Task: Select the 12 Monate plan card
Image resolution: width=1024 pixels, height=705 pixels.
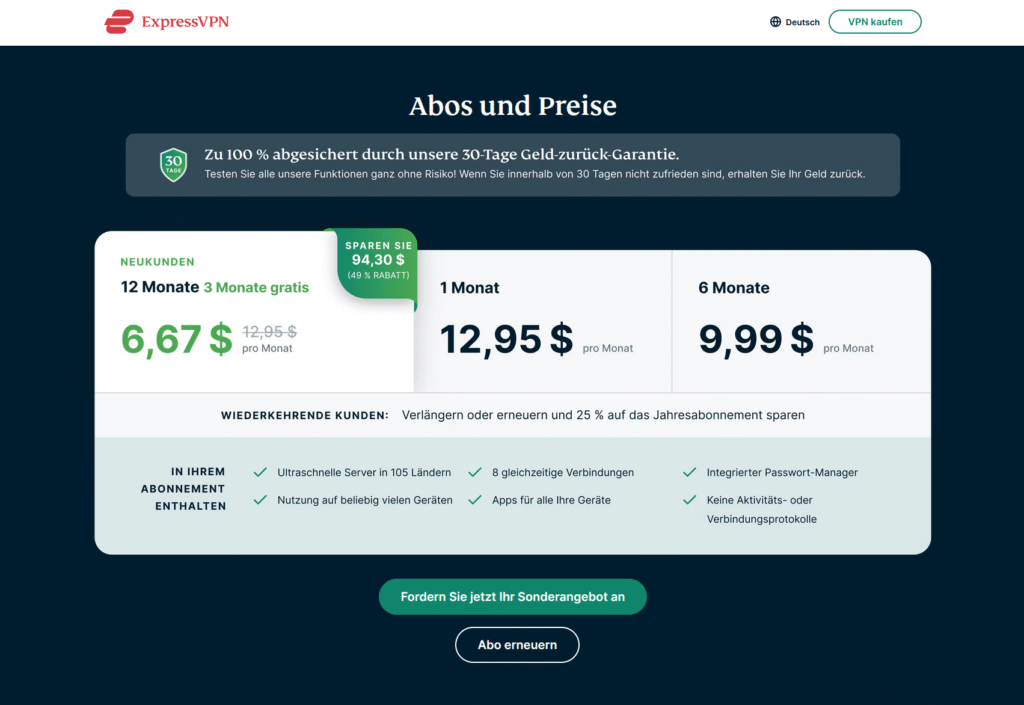Action: [254, 312]
